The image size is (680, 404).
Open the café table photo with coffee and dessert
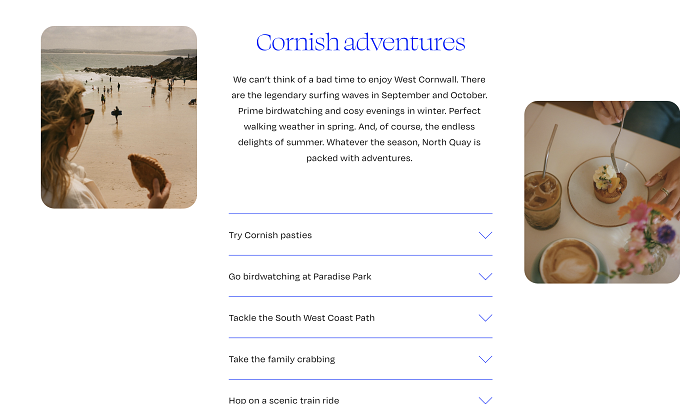pos(602,192)
